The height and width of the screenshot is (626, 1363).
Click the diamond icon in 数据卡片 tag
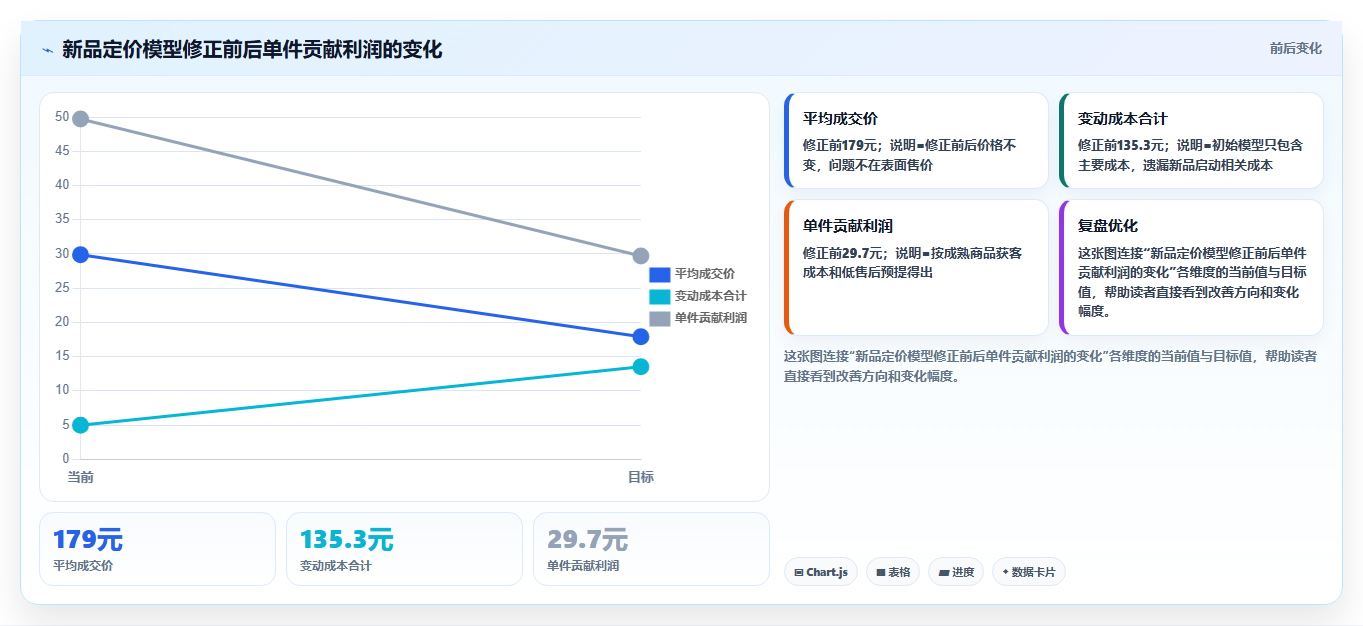(x=1005, y=572)
